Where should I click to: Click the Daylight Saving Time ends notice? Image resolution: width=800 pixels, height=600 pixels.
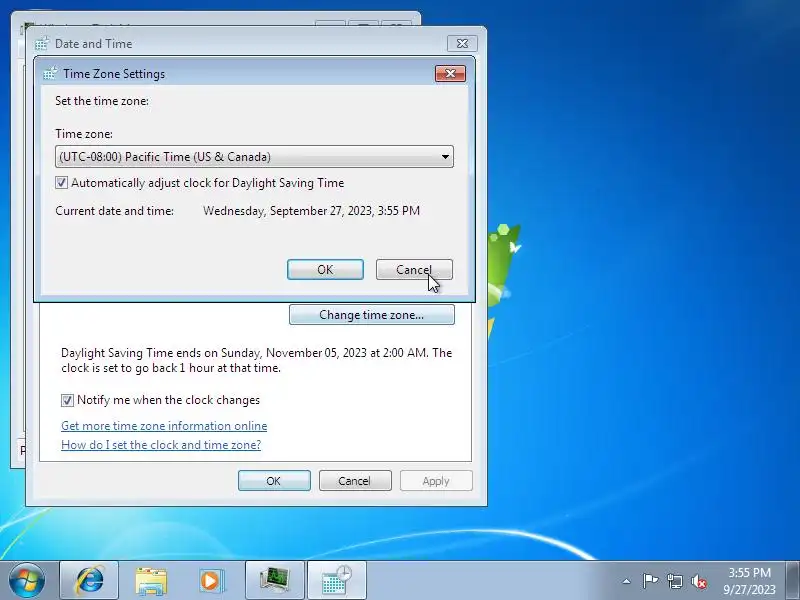(x=257, y=360)
